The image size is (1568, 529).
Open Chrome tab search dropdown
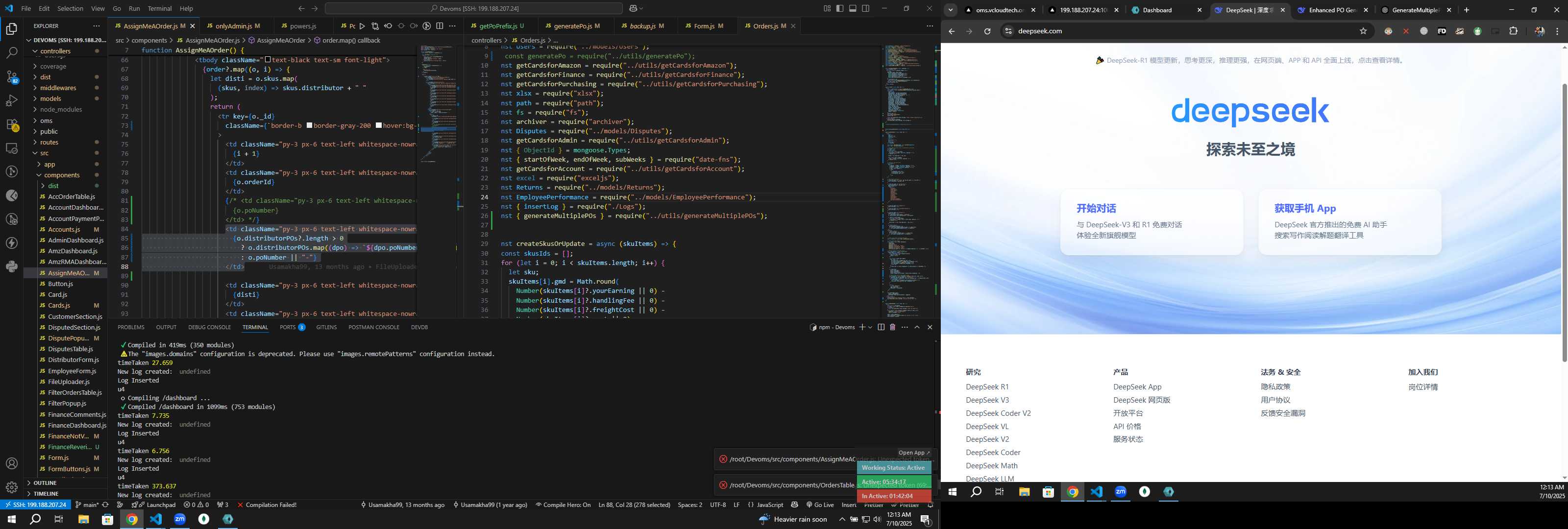[x=951, y=10]
